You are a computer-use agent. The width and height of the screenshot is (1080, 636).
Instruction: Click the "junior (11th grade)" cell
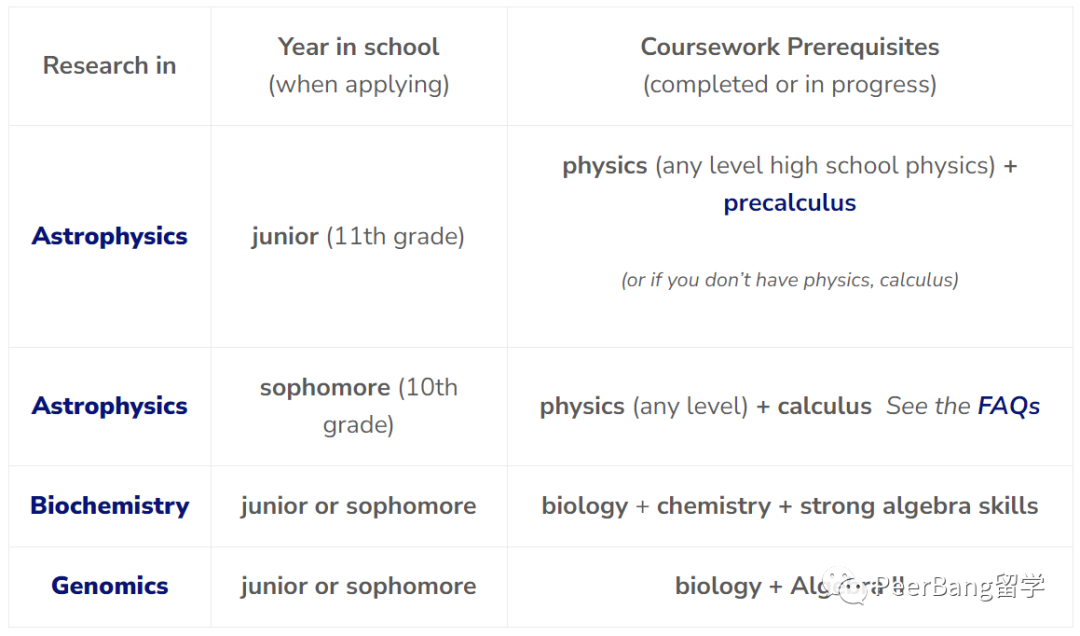pos(358,236)
